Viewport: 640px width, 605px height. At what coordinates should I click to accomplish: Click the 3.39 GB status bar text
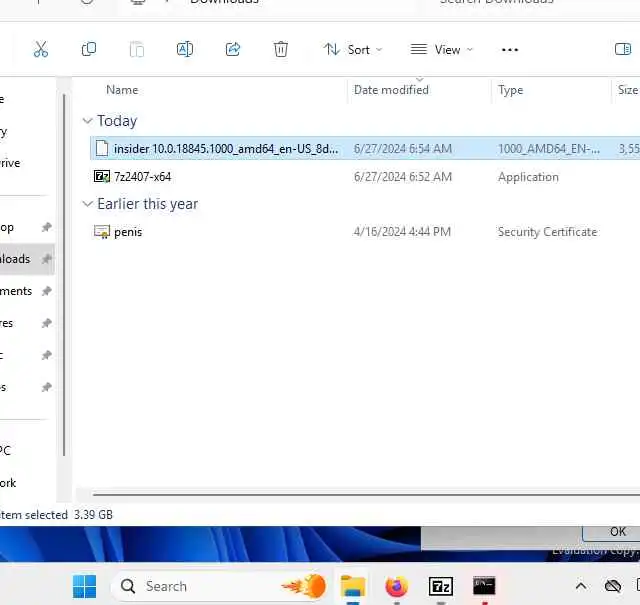tap(93, 515)
